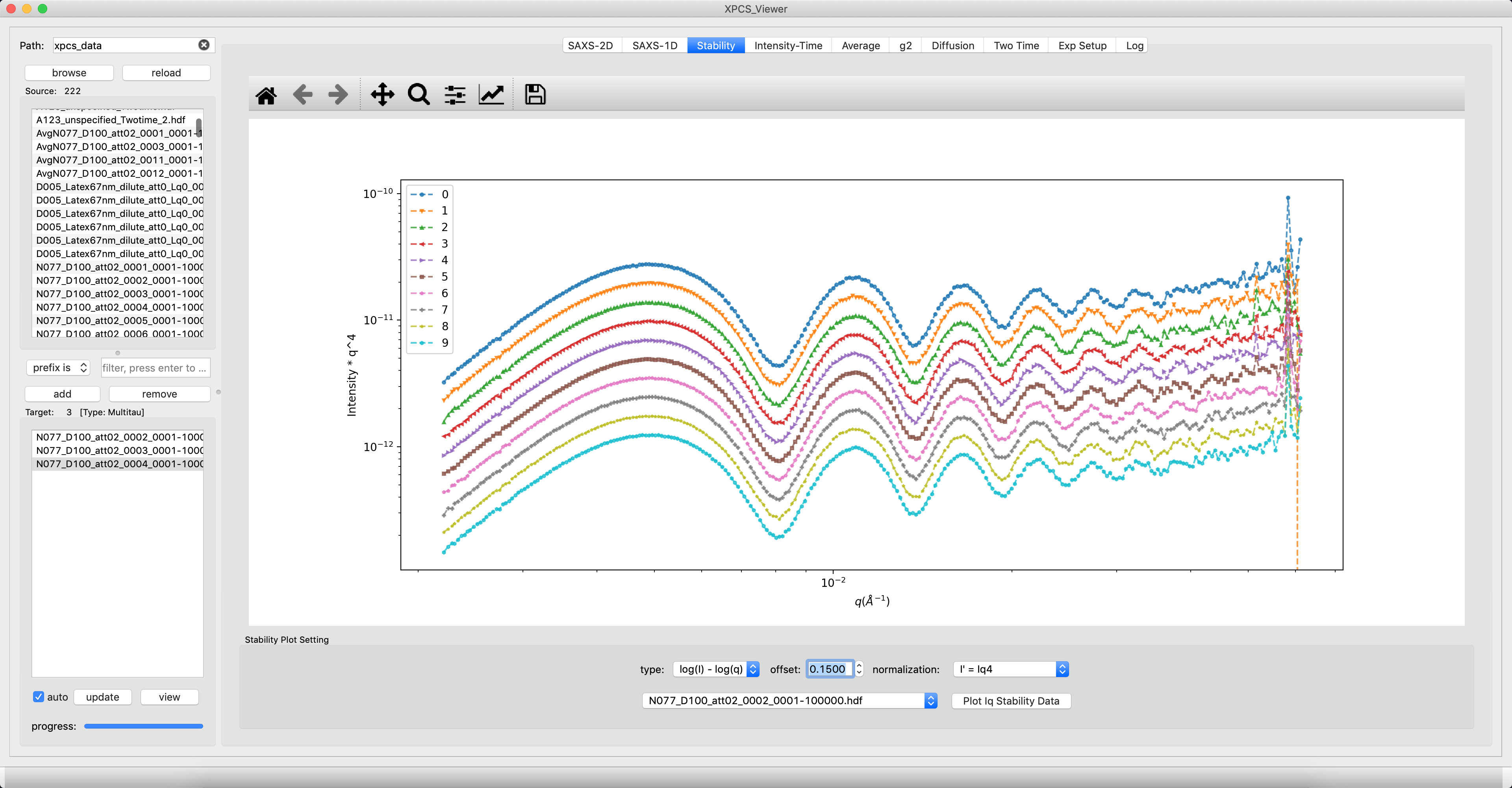
Task: Open the normalization I' = Iq4 dropdown
Action: pyautogui.click(x=1011, y=669)
